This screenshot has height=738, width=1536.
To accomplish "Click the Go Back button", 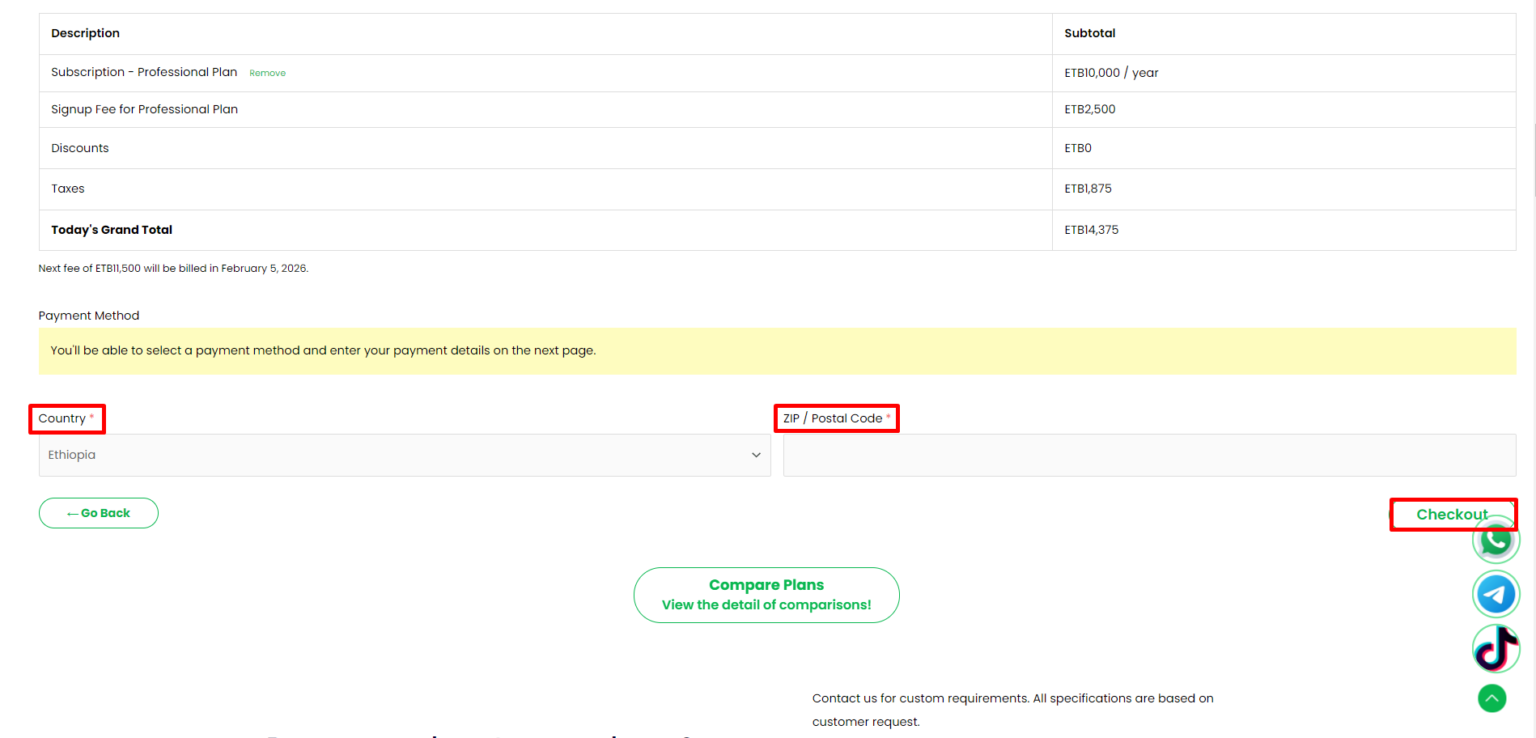I will pyautogui.click(x=99, y=513).
